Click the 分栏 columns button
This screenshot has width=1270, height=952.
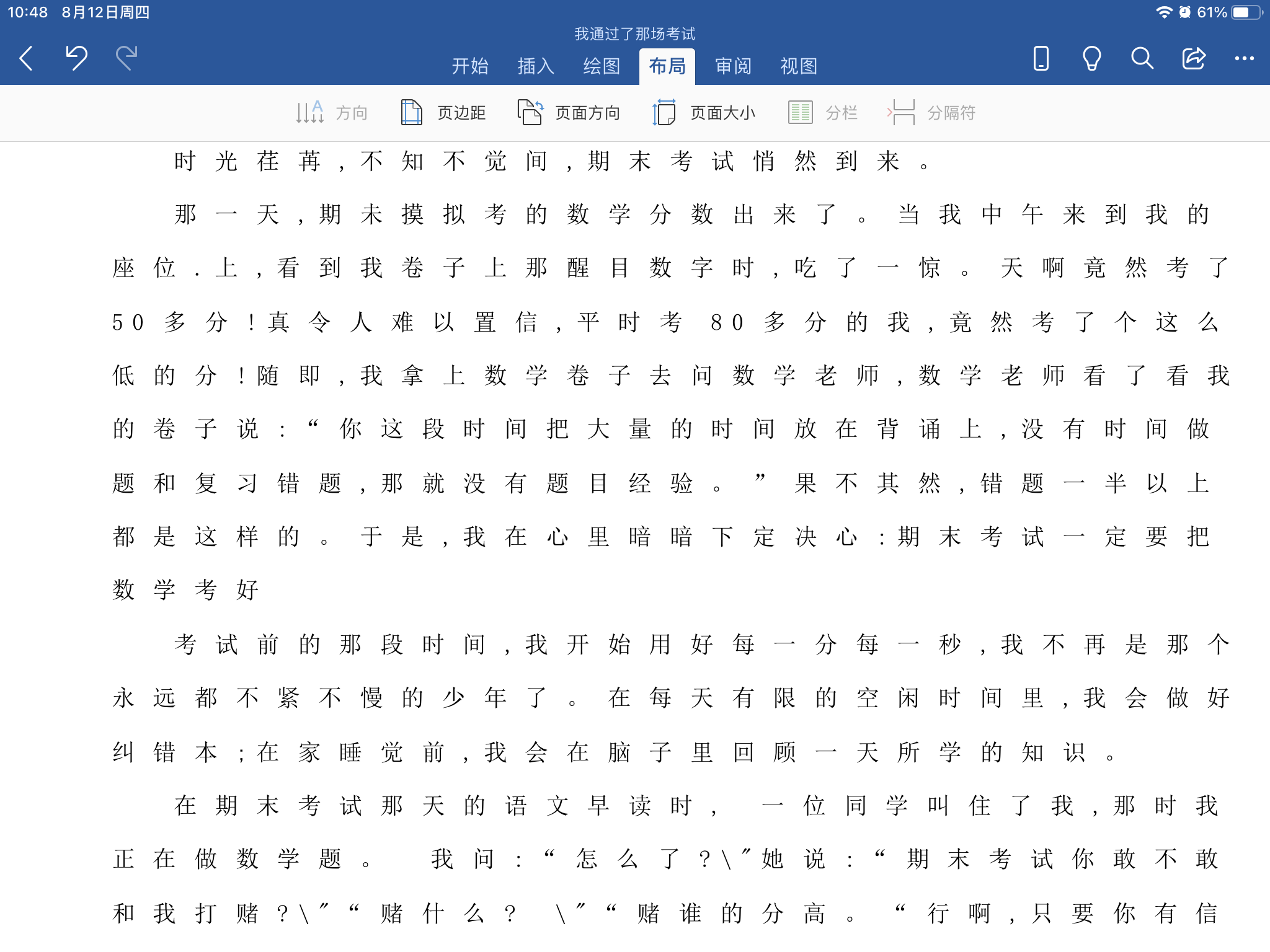[823, 113]
